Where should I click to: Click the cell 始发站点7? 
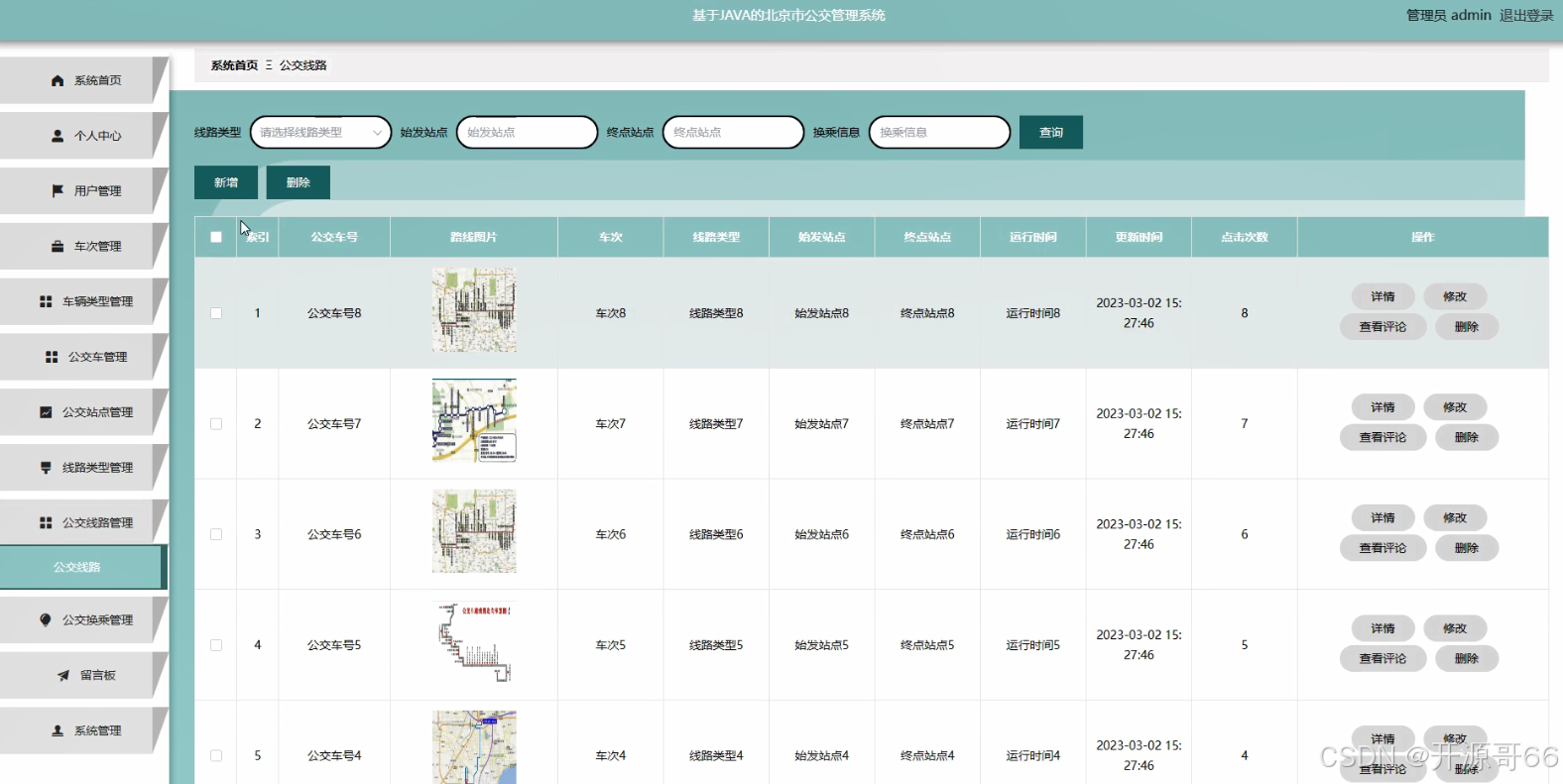822,424
